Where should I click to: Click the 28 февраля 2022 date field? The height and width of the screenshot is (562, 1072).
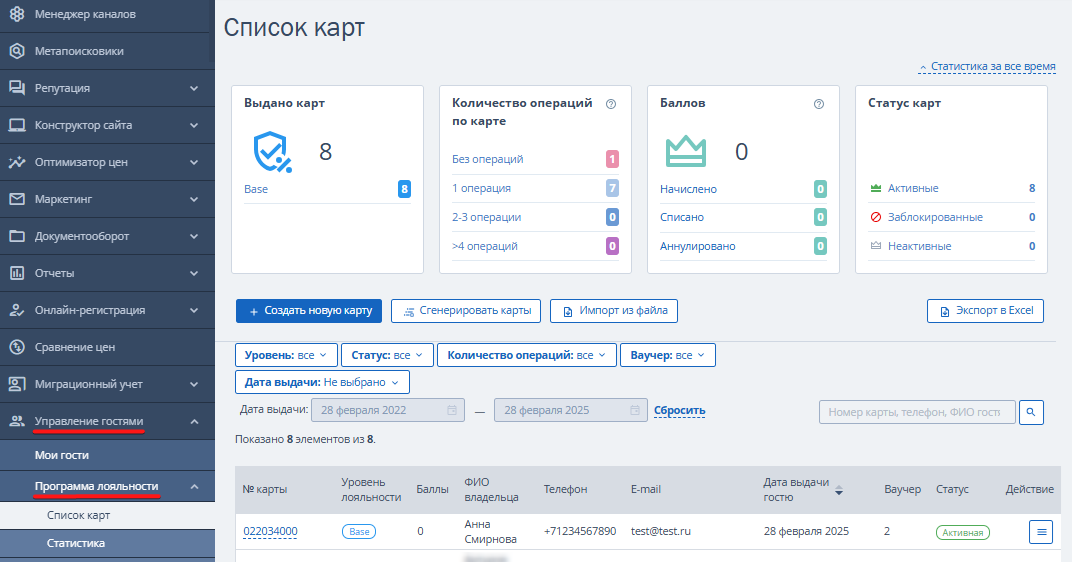click(388, 410)
